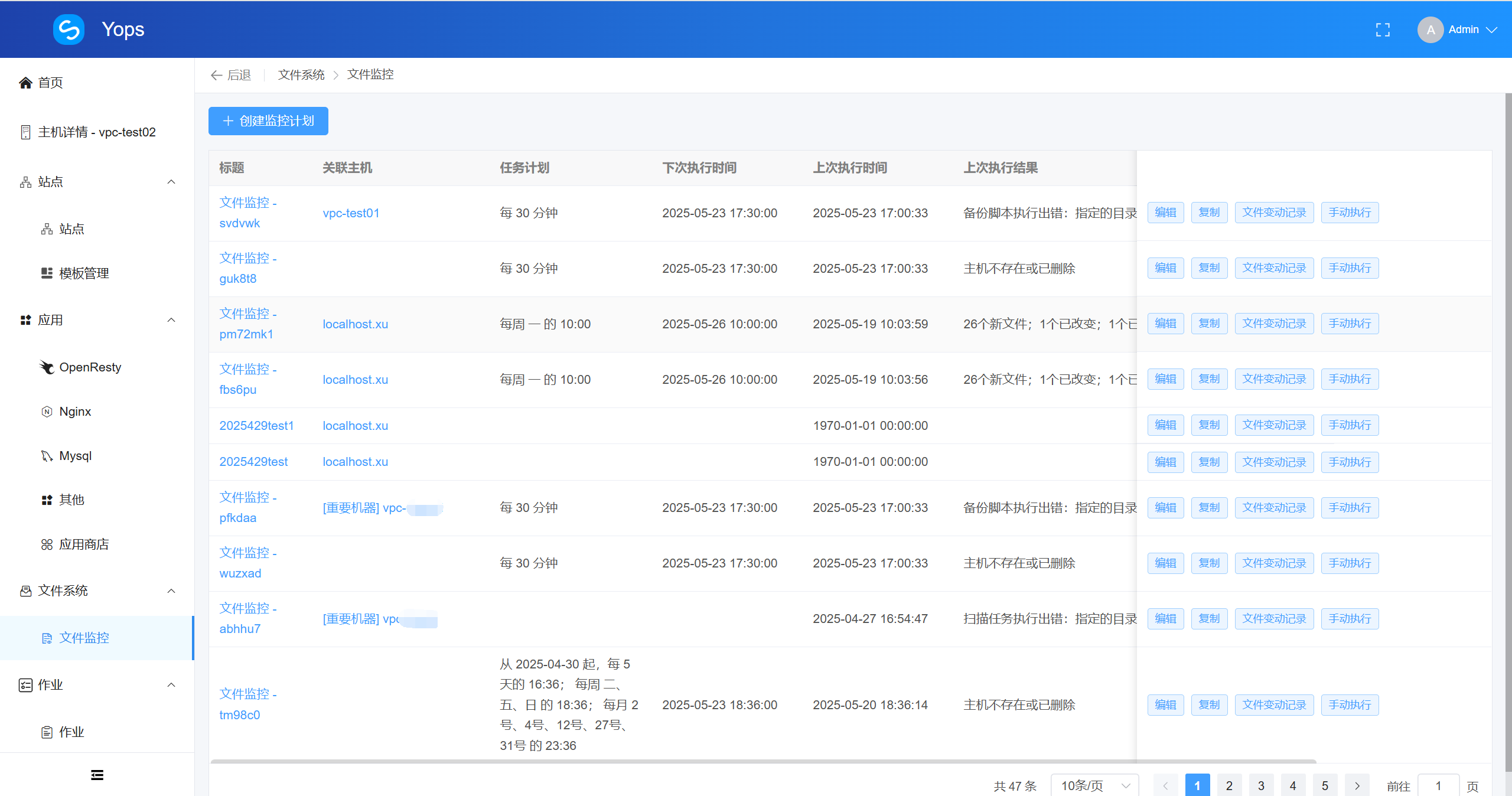Open the vpc-test01 host link

[351, 213]
